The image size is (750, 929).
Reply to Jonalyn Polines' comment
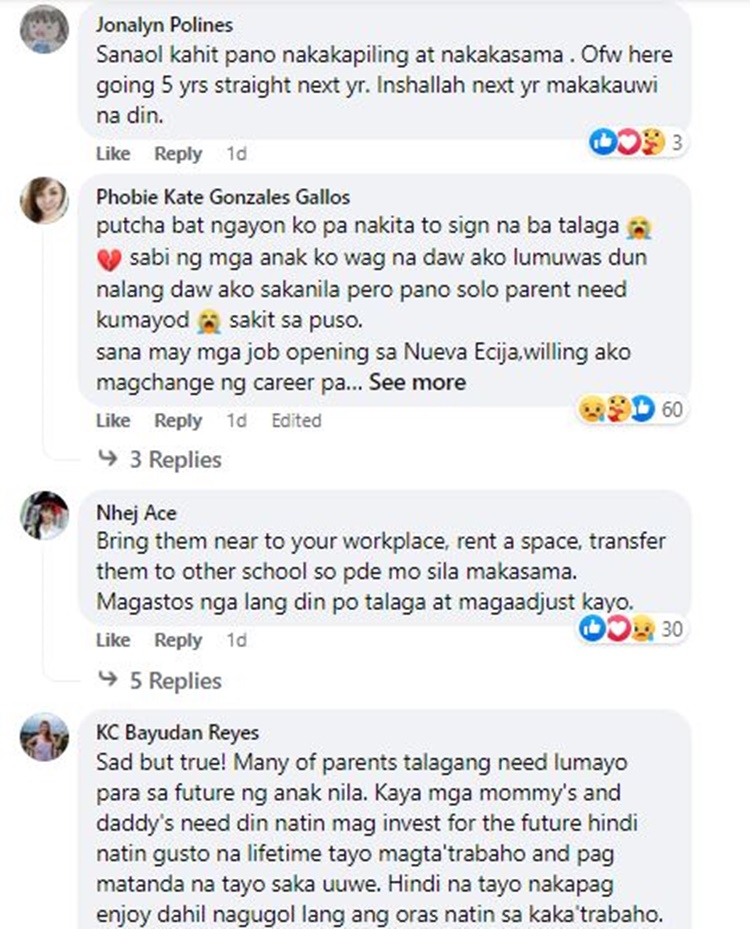178,153
